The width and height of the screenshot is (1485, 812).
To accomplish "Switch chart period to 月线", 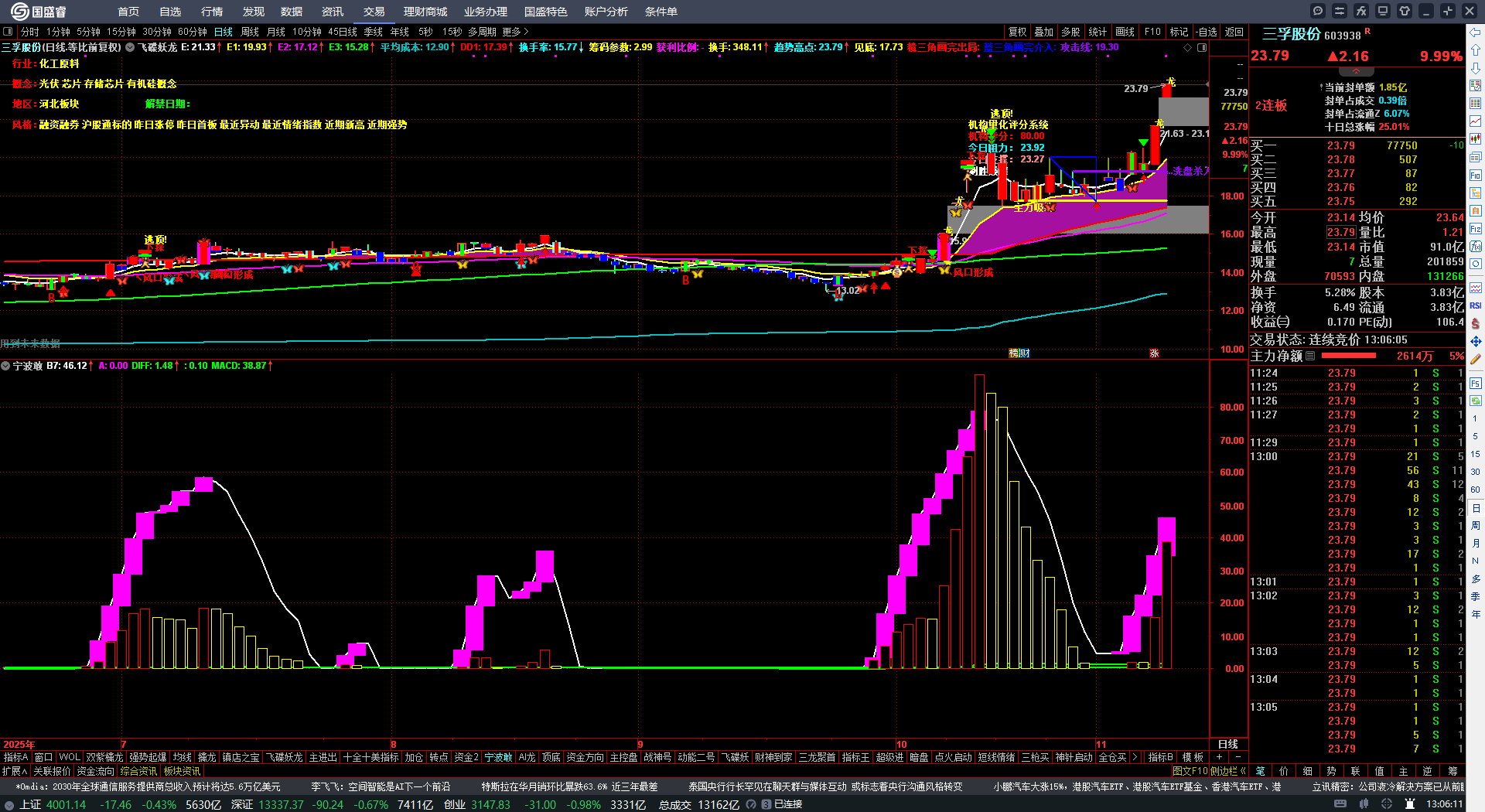I will [276, 32].
